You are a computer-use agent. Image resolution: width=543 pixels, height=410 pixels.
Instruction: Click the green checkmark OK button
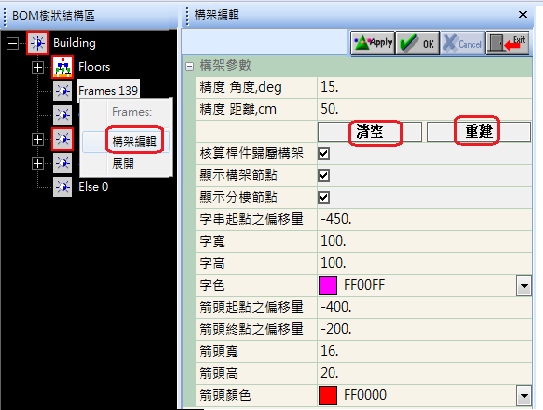(418, 43)
